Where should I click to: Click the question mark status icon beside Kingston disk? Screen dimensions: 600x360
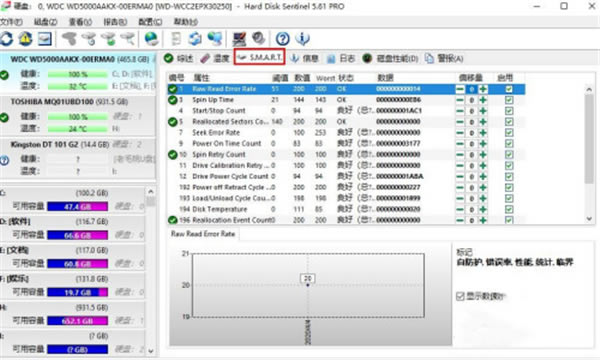click(4, 161)
